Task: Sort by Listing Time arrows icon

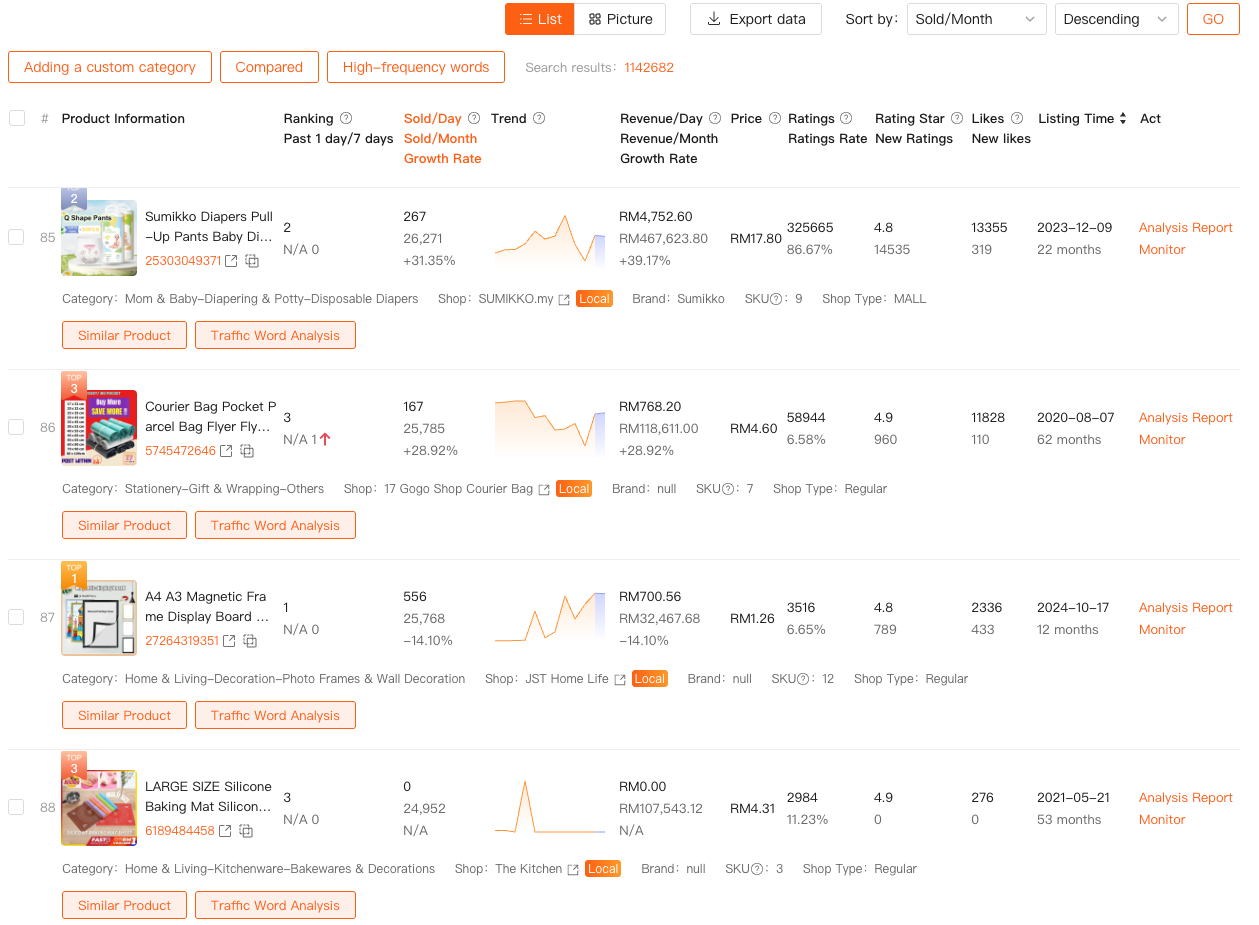Action: point(1123,118)
